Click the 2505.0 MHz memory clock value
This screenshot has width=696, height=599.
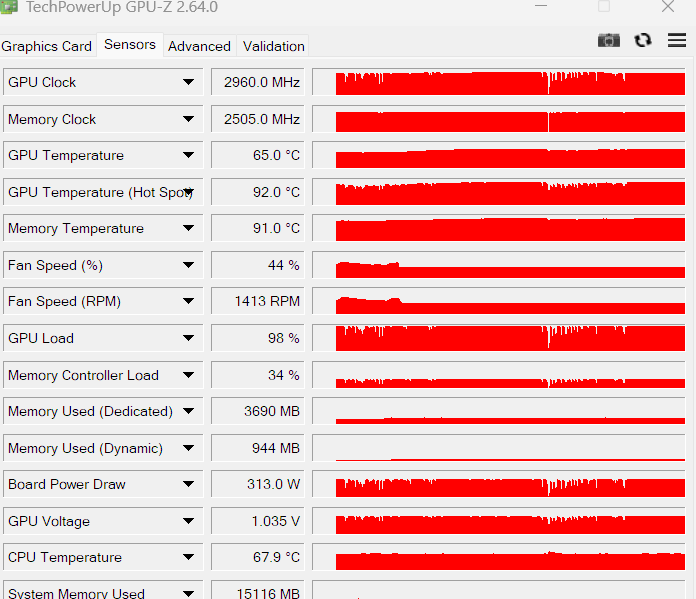(x=258, y=119)
